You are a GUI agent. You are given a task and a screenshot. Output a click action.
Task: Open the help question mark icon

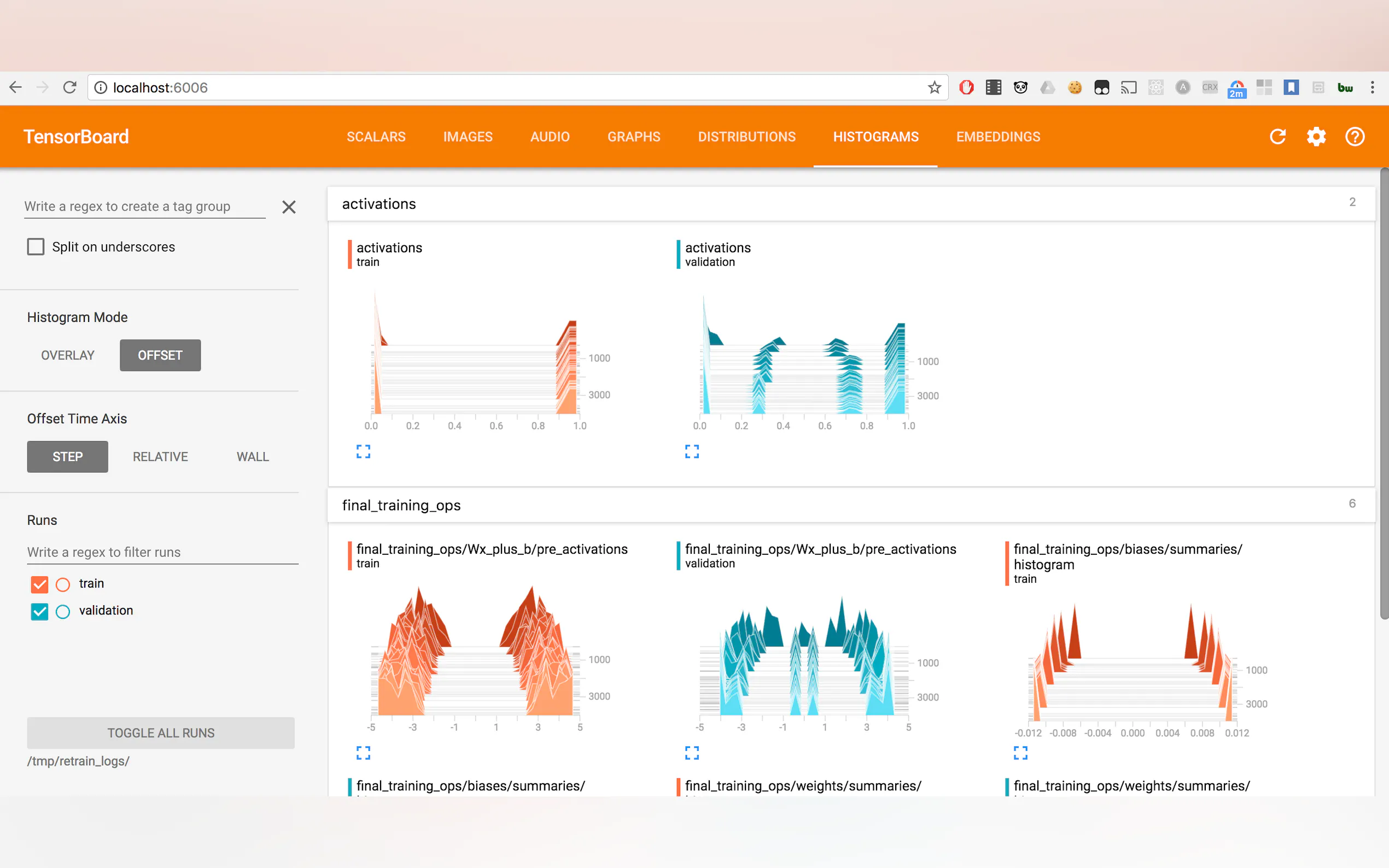tap(1355, 137)
